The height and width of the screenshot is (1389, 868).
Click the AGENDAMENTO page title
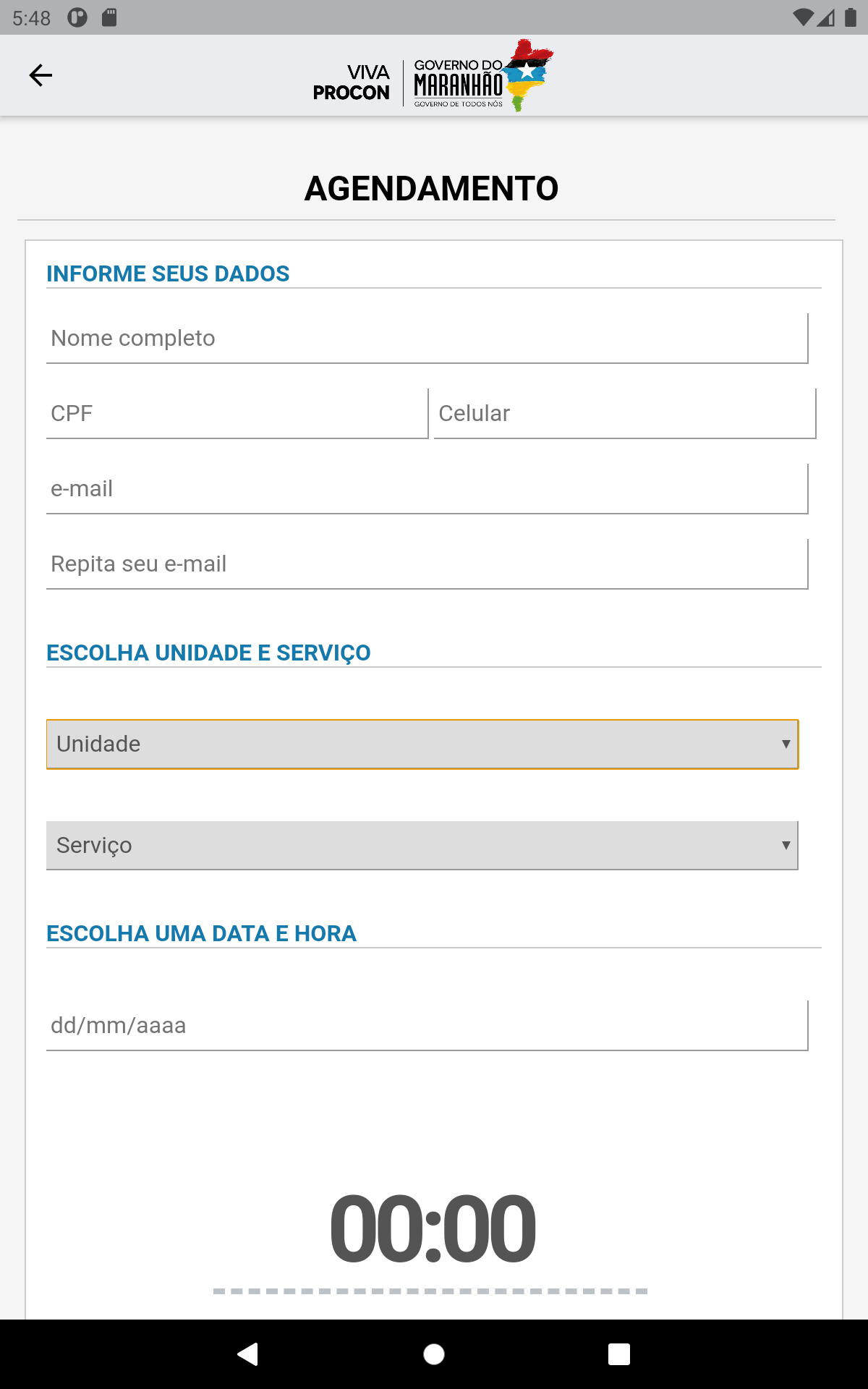pyautogui.click(x=433, y=188)
